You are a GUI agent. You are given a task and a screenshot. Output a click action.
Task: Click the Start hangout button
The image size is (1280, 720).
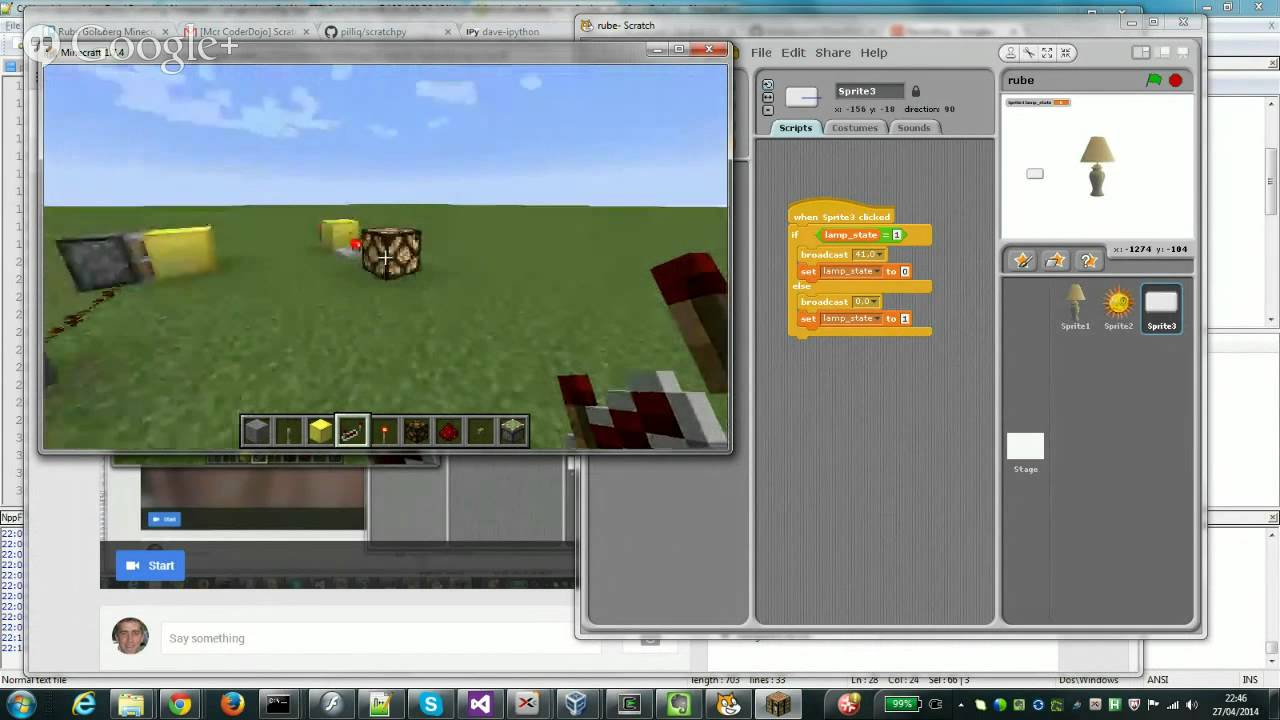[x=150, y=566]
